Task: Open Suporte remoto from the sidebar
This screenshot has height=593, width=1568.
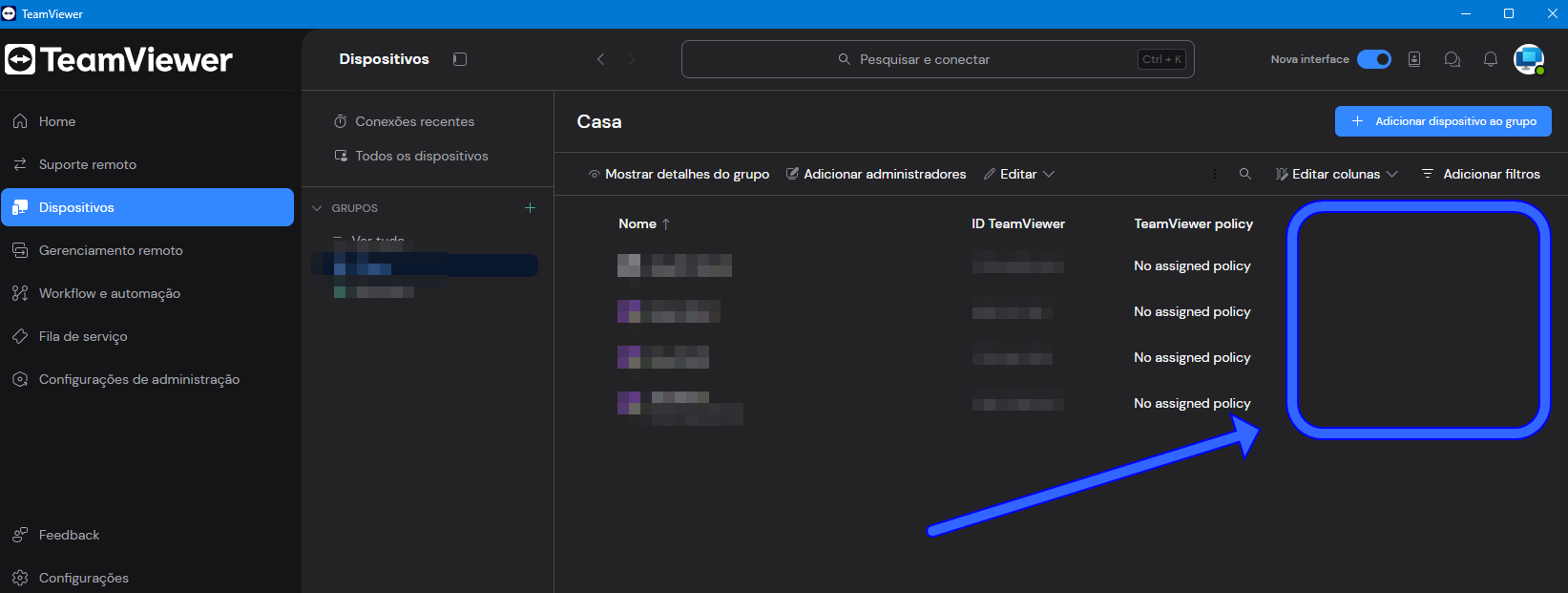Action: tap(88, 164)
